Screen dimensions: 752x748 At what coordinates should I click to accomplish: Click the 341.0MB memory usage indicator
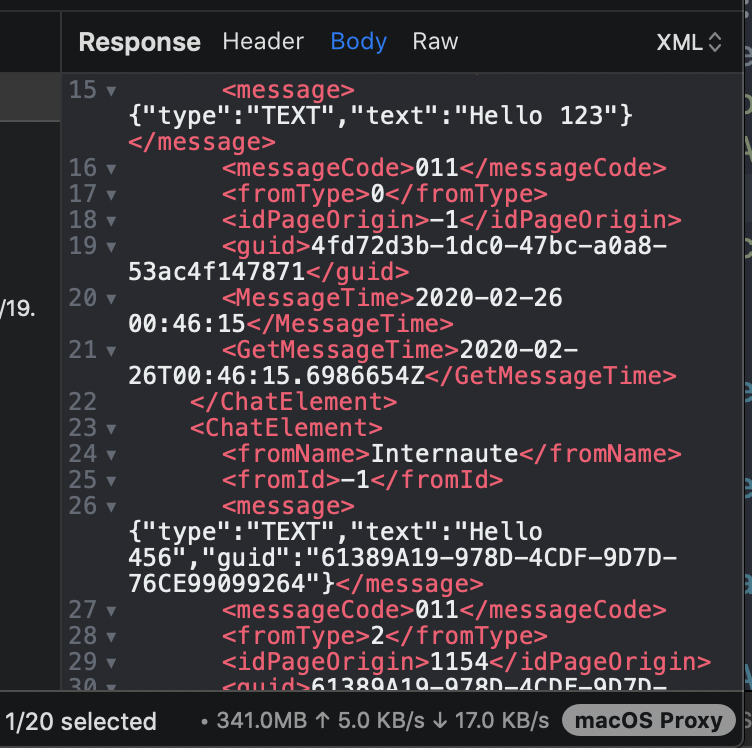261,720
